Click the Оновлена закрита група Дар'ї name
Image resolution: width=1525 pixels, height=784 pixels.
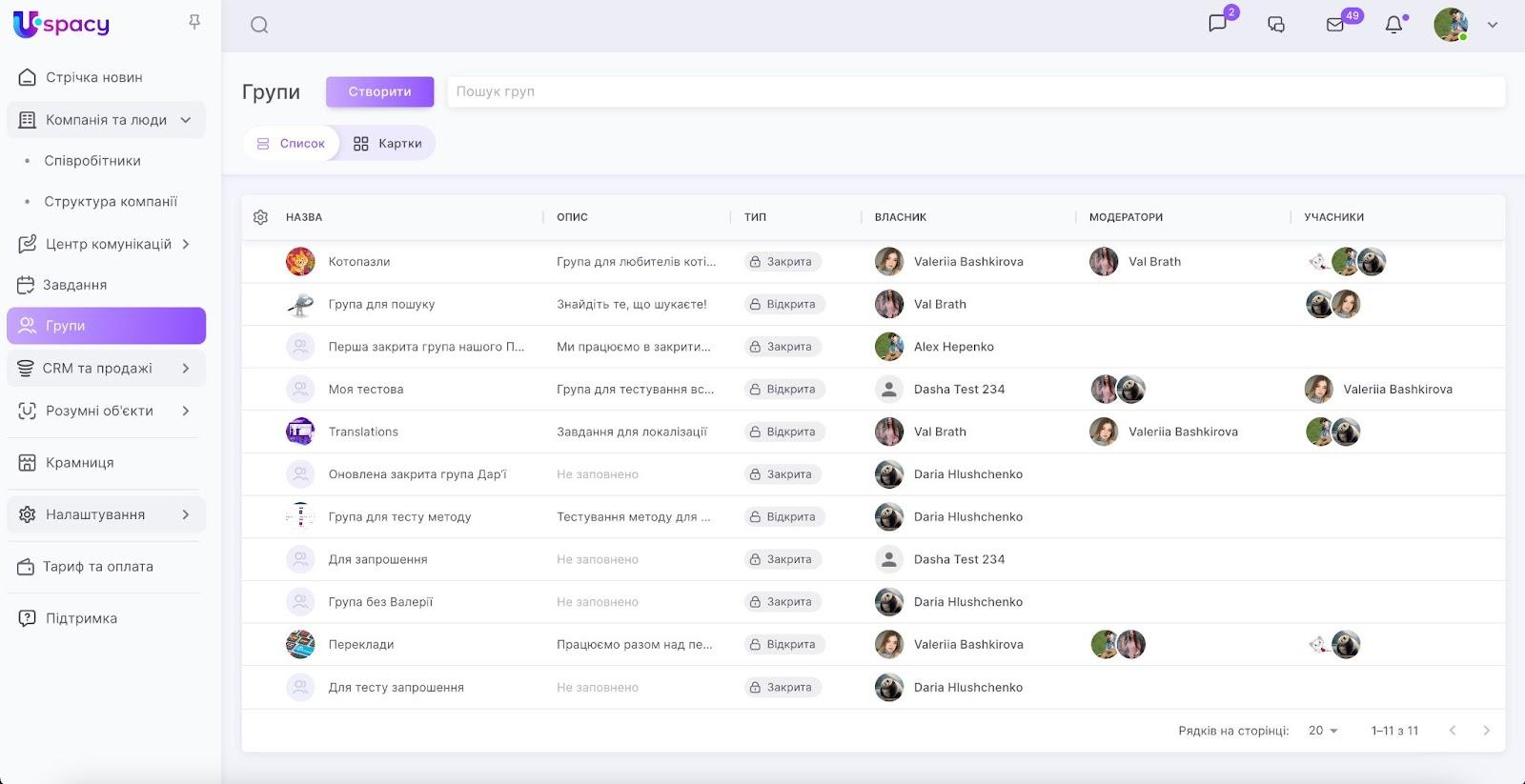click(417, 474)
